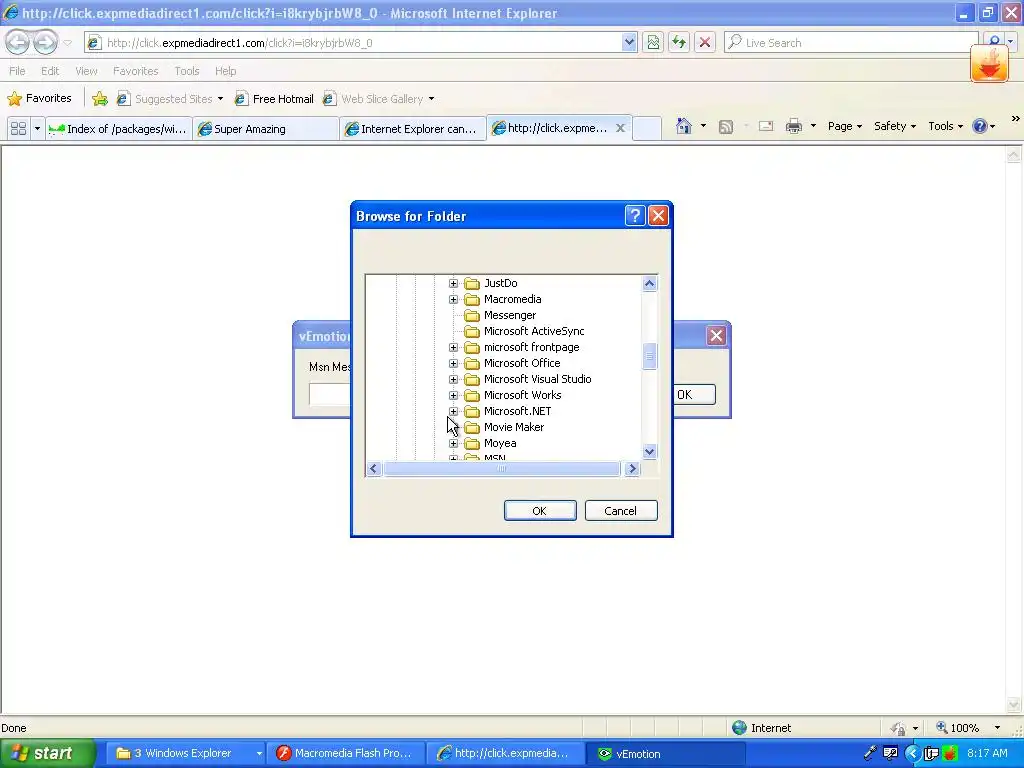Open the Help menu
Image resolution: width=1024 pixels, height=768 pixels.
(225, 71)
